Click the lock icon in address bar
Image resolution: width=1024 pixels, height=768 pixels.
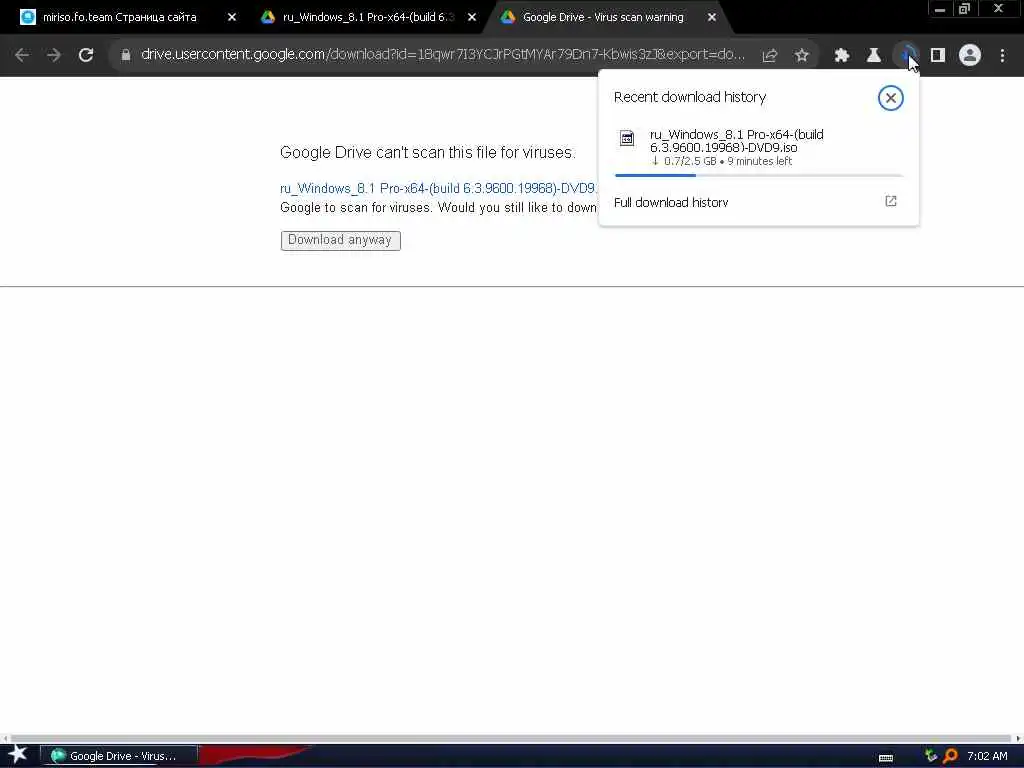pyautogui.click(x=125, y=55)
